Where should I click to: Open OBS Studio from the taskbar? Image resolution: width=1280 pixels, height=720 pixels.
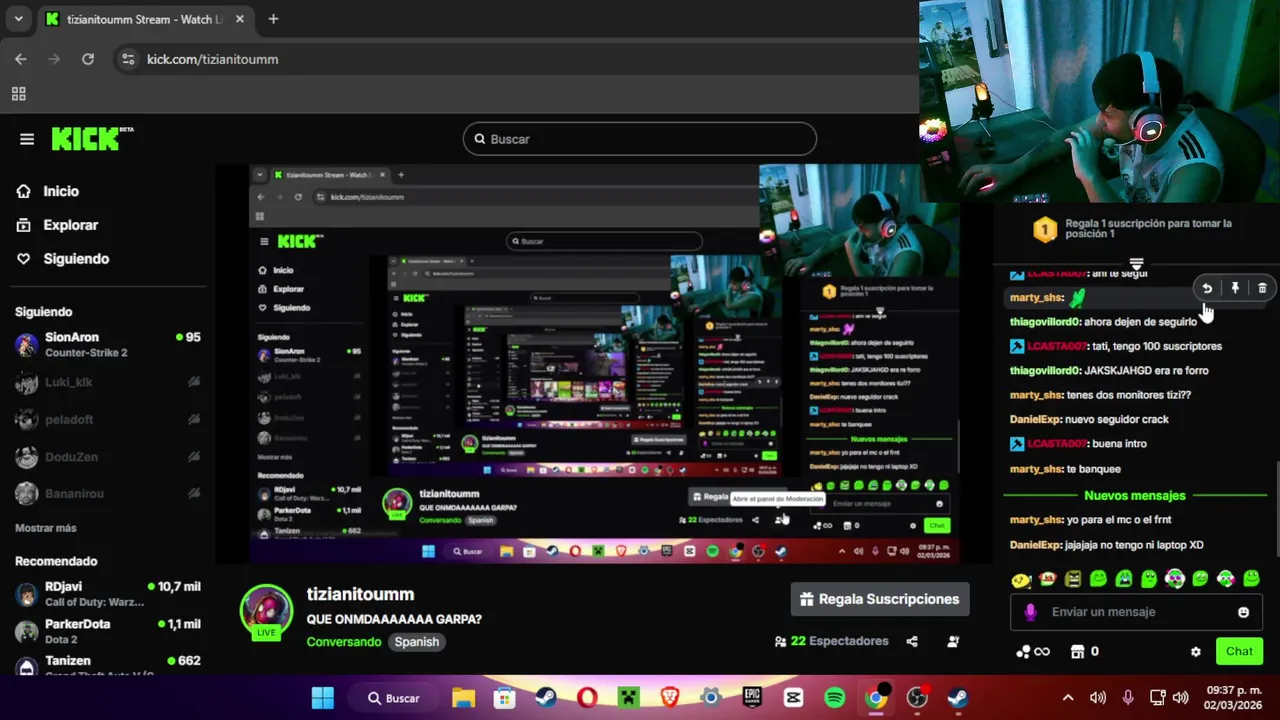[917, 698]
